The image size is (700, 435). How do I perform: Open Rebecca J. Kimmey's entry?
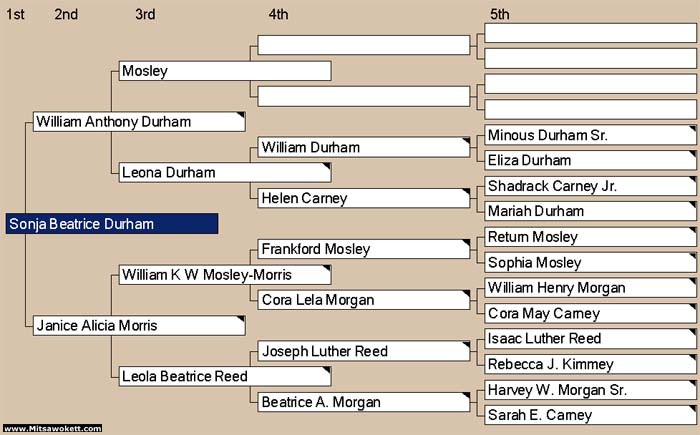click(x=591, y=364)
